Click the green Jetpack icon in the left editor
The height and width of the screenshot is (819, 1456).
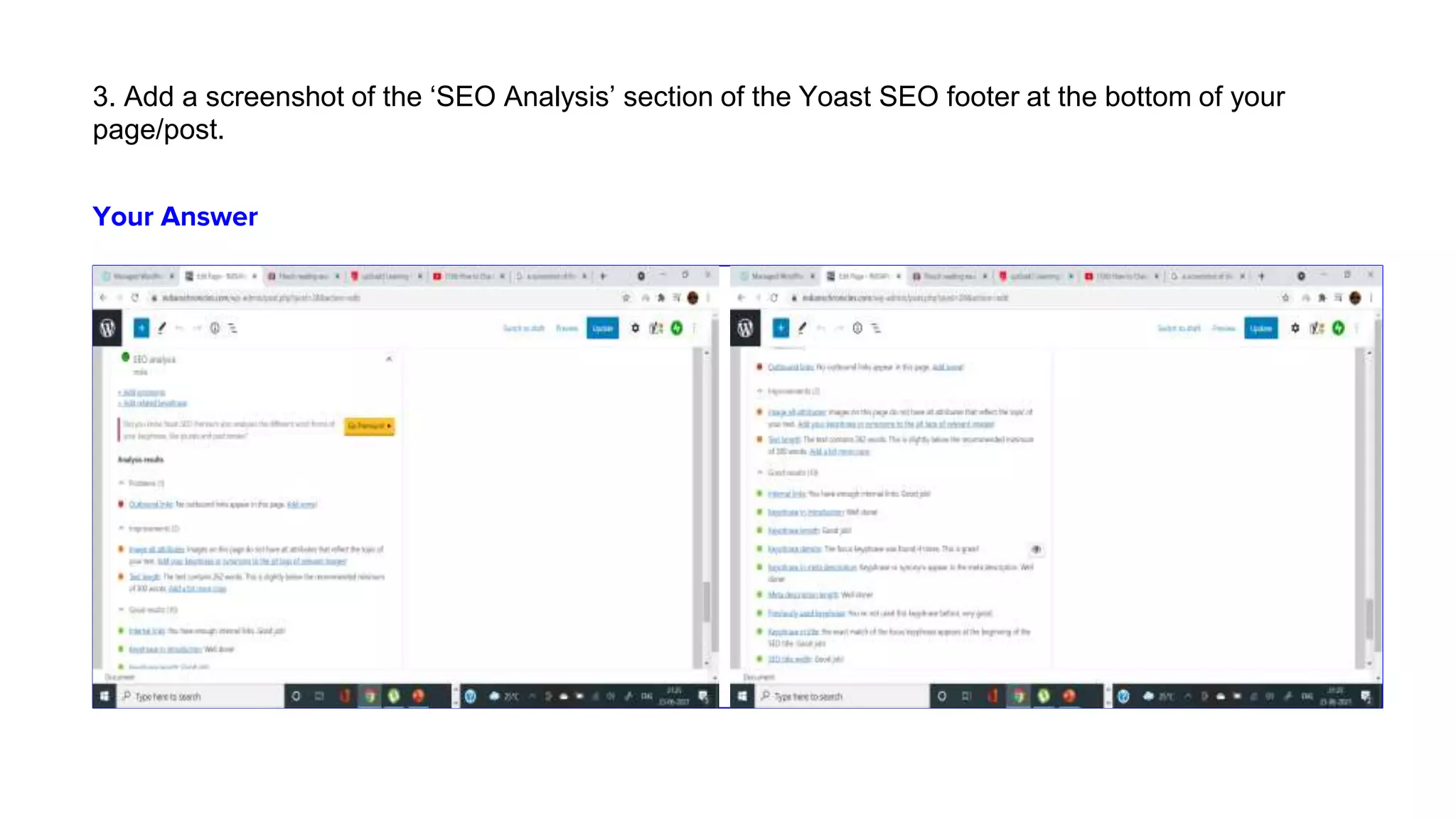click(x=677, y=328)
